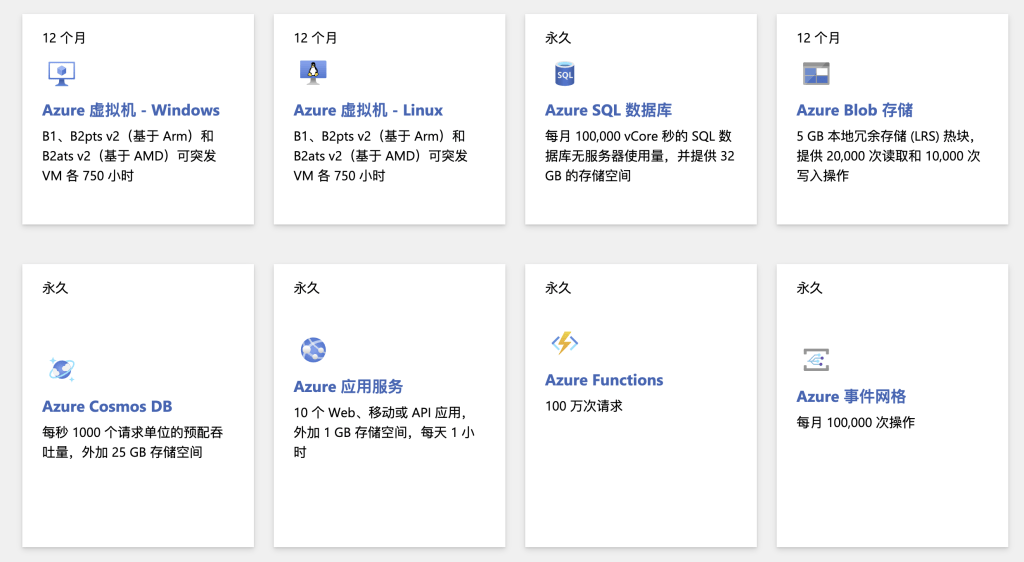Click the 12 个月 label on Blob 存储 card

pyautogui.click(x=818, y=38)
